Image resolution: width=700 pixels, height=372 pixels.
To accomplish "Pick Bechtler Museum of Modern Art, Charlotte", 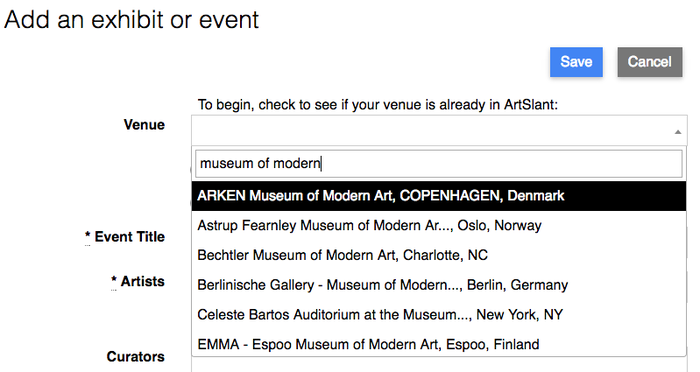I will [439, 255].
